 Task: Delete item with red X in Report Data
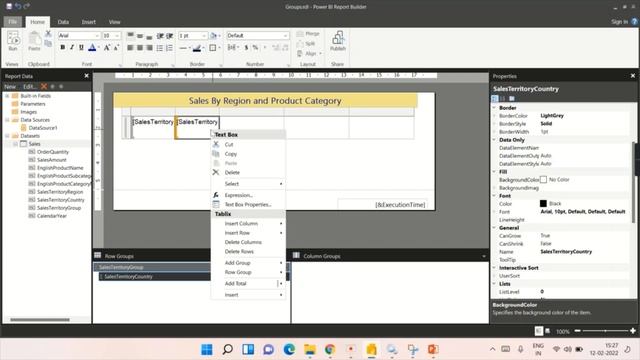click(x=44, y=87)
